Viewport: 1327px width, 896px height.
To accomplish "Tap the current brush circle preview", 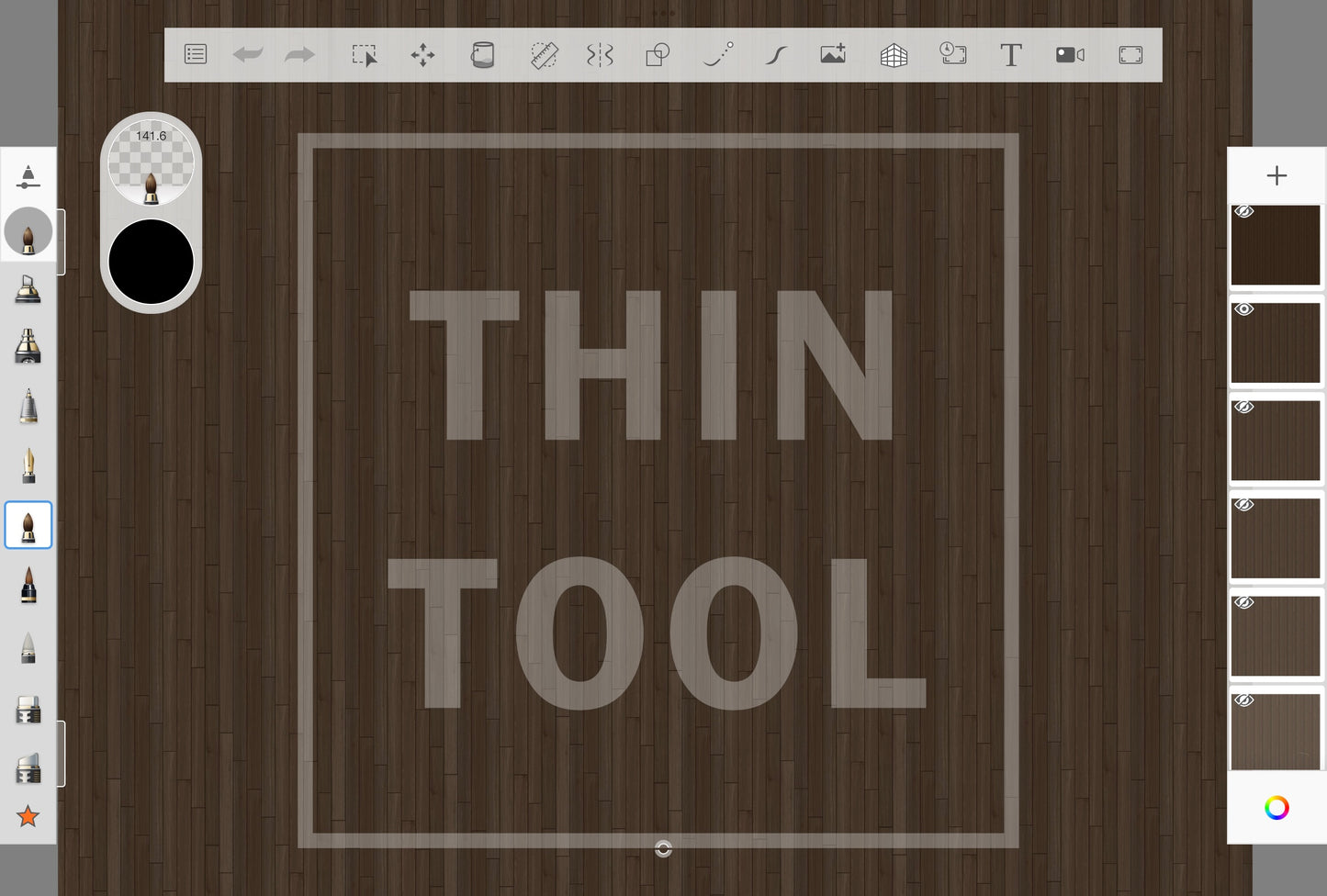I will click(x=28, y=232).
